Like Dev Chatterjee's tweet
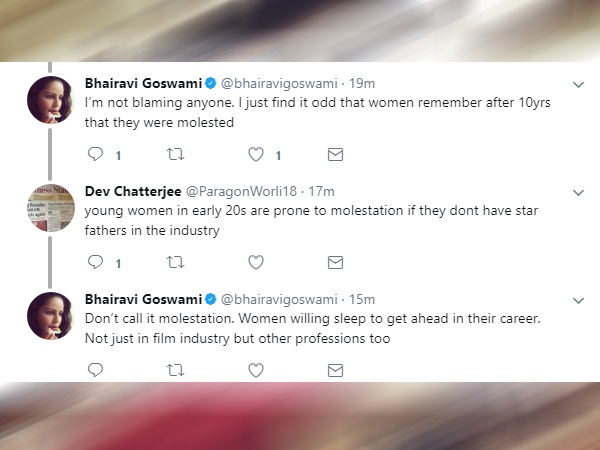Viewport: 600px width, 450px height. (256, 262)
